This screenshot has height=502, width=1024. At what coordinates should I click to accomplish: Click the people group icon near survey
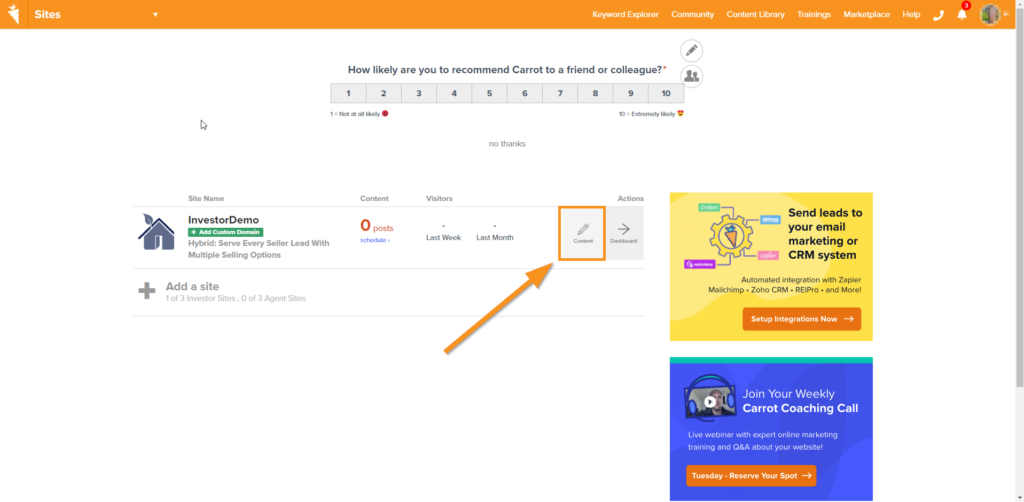pos(692,76)
